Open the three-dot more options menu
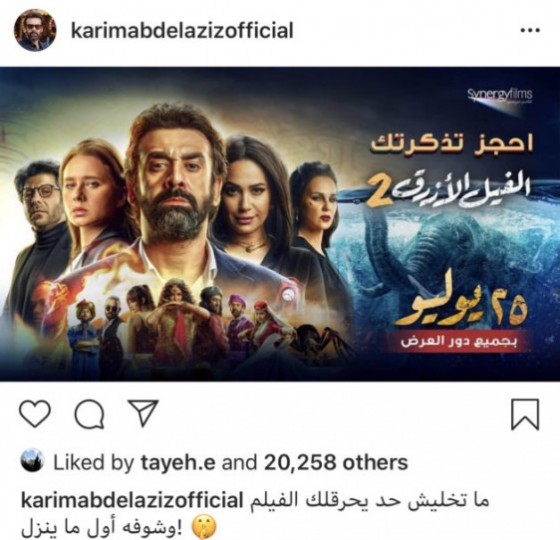This screenshot has height=540, width=560. tap(530, 31)
